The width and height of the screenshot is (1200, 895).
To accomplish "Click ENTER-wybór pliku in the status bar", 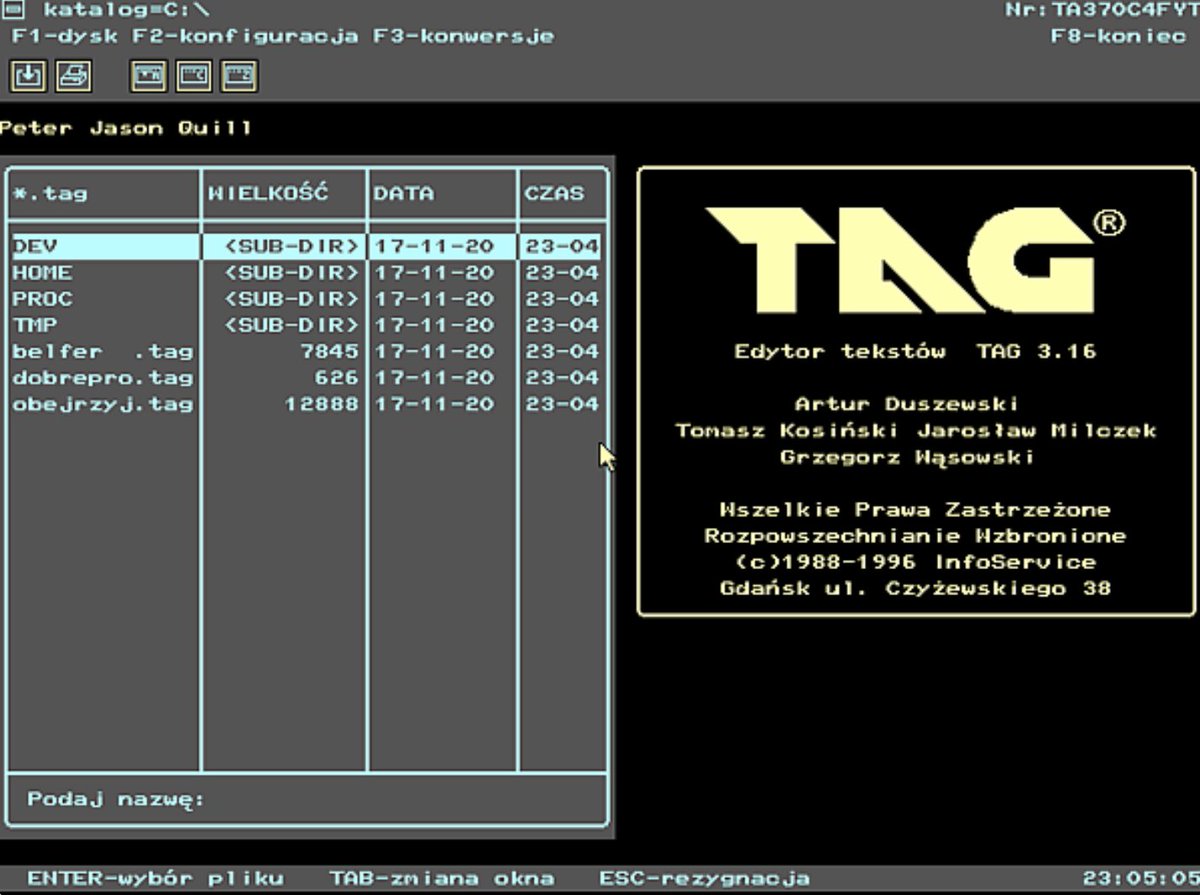I will click(155, 879).
